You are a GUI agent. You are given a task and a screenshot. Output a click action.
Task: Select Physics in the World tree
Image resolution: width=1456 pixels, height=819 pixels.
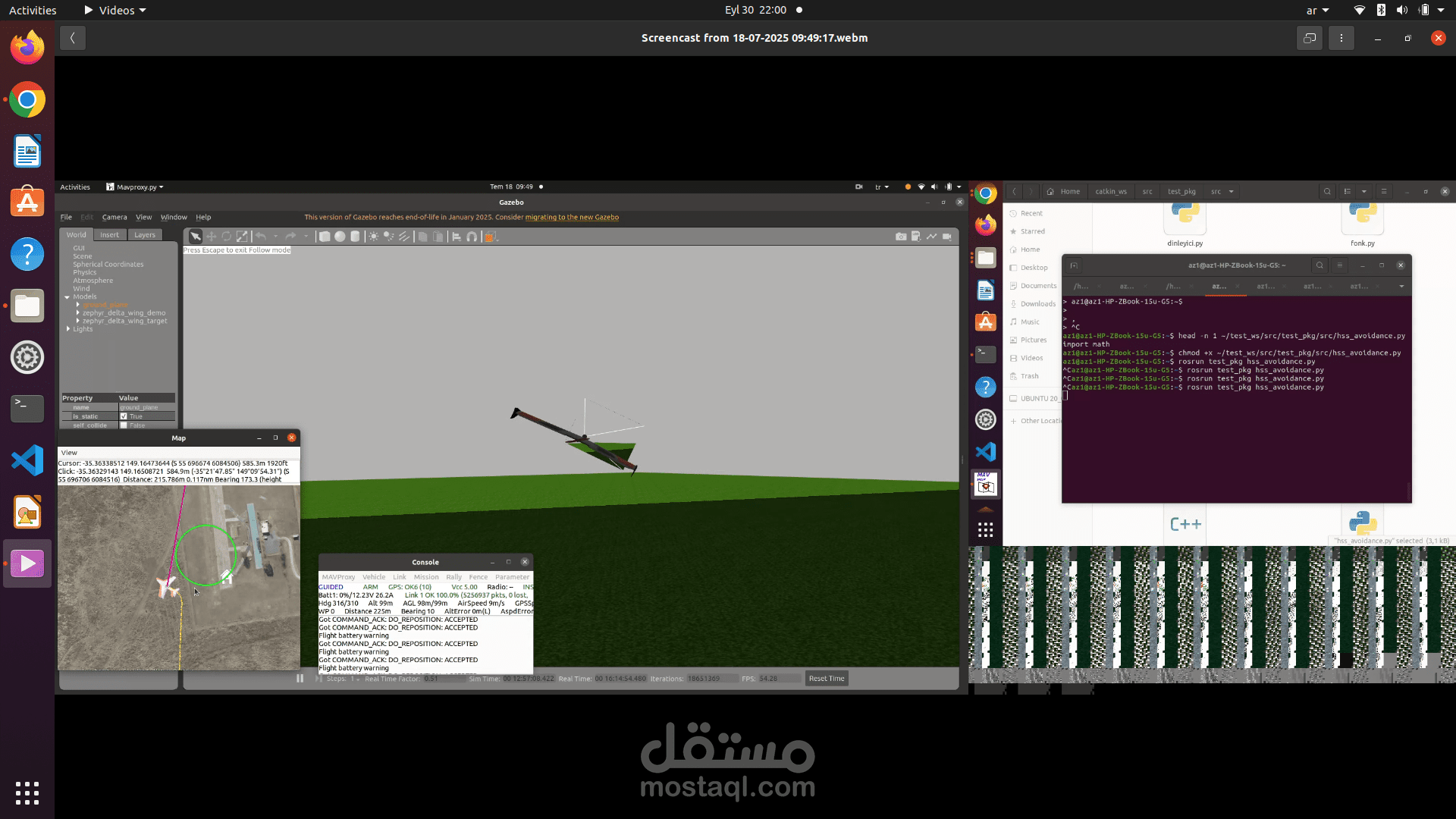84,273
